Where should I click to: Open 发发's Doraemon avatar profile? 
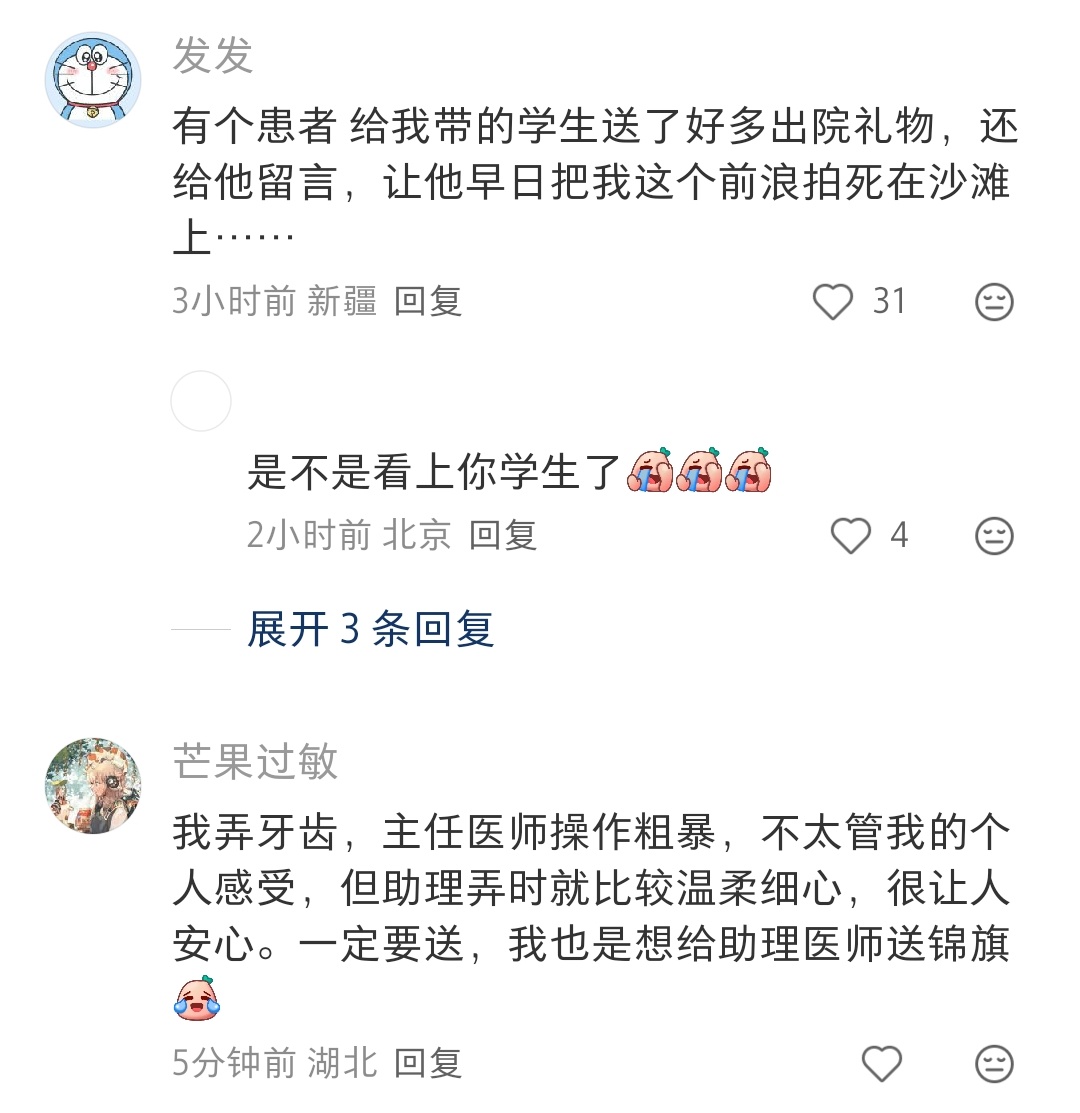tap(93, 80)
